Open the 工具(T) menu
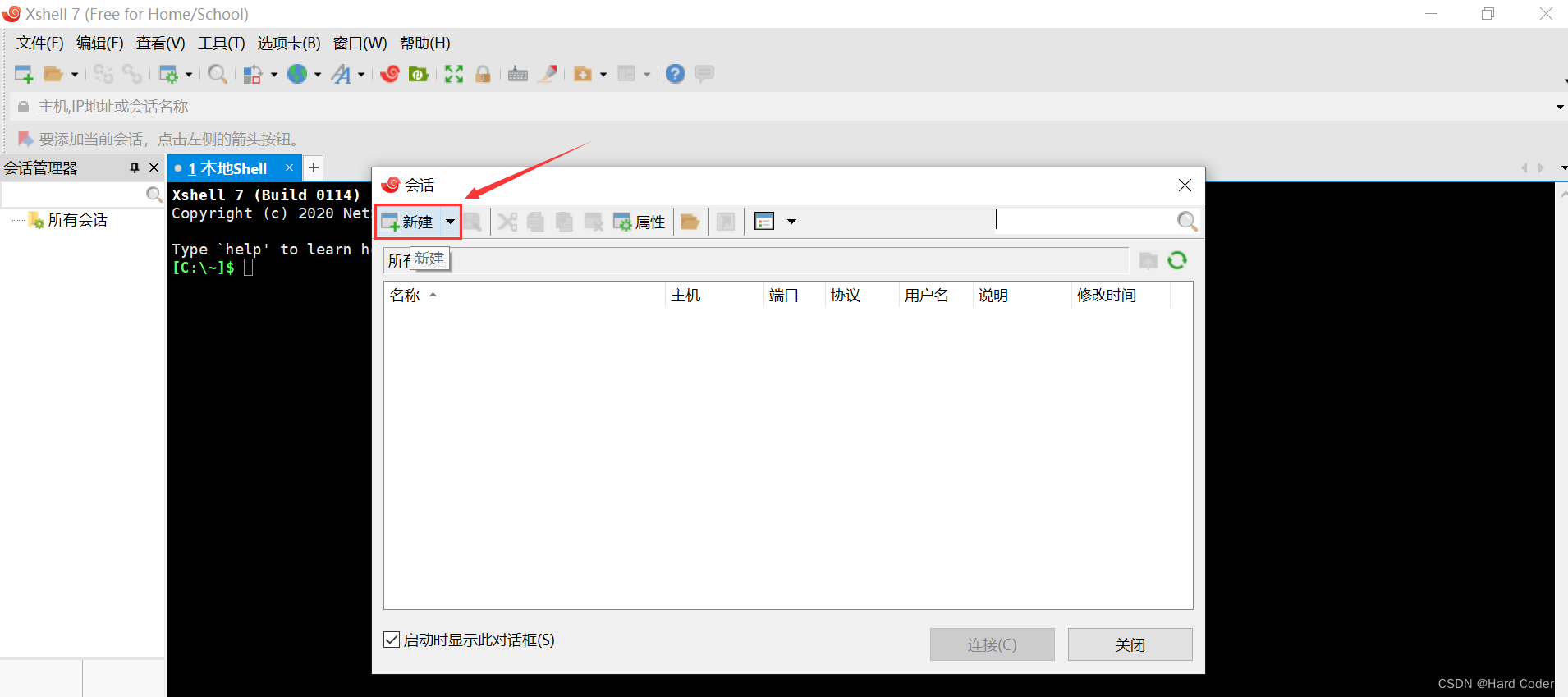This screenshot has width=1568, height=697. pos(222,44)
